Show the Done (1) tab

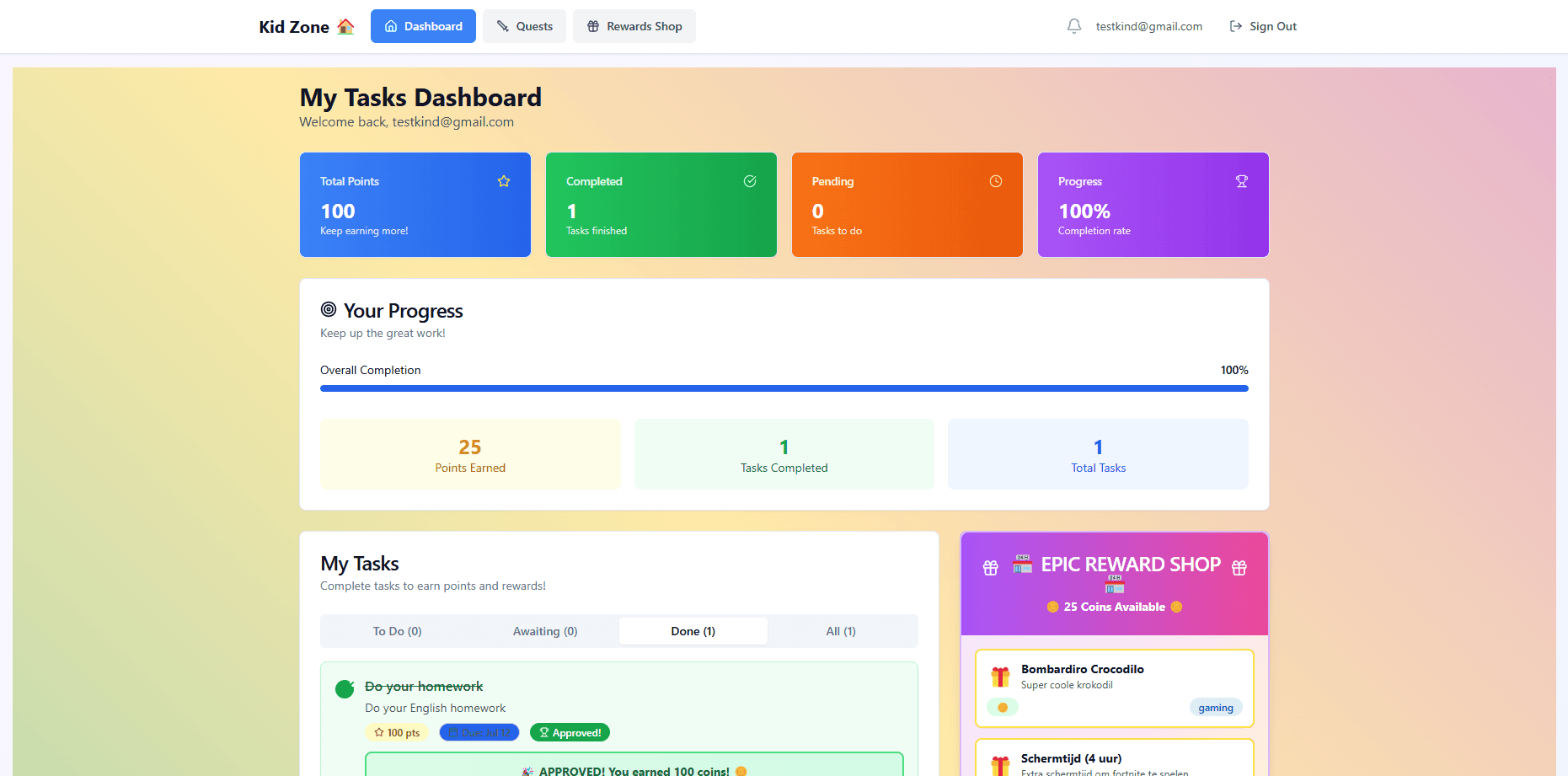pos(693,631)
